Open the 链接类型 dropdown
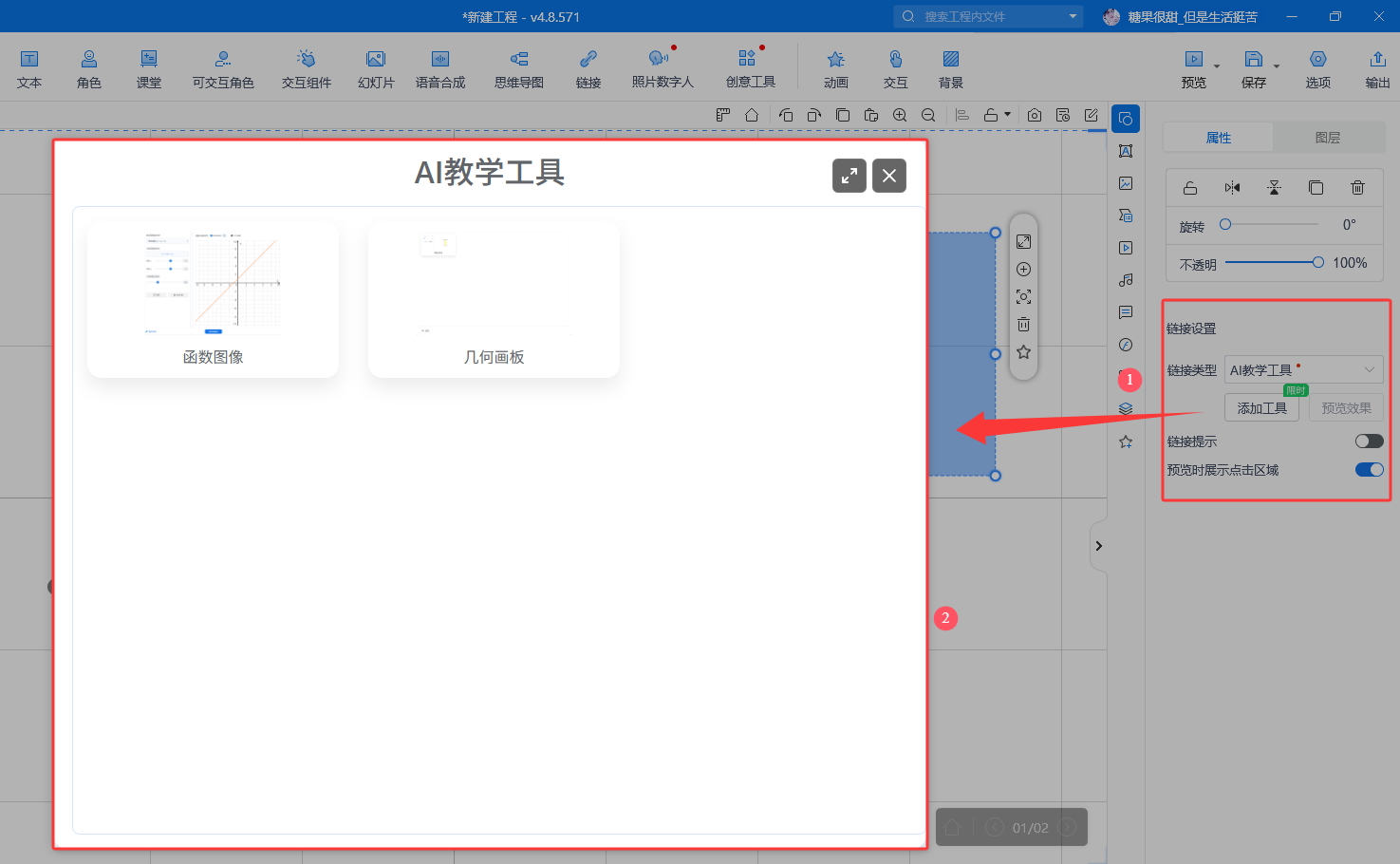The width and height of the screenshot is (1400, 864). [1303, 369]
